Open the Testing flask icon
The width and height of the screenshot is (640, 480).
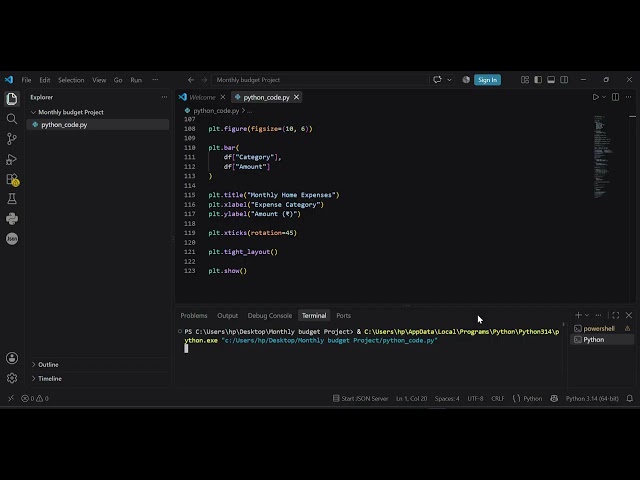click(12, 199)
